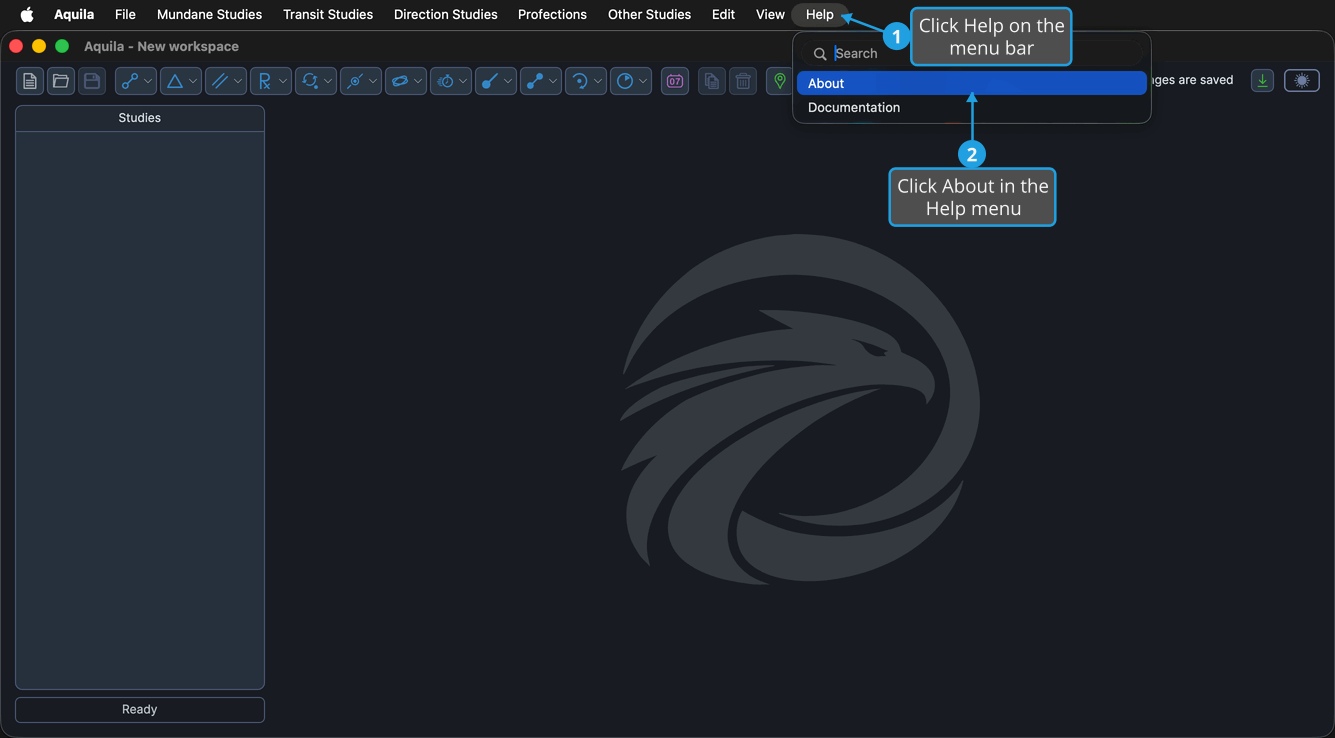Click the Help menu Search field
1335x738 pixels.
coord(972,53)
